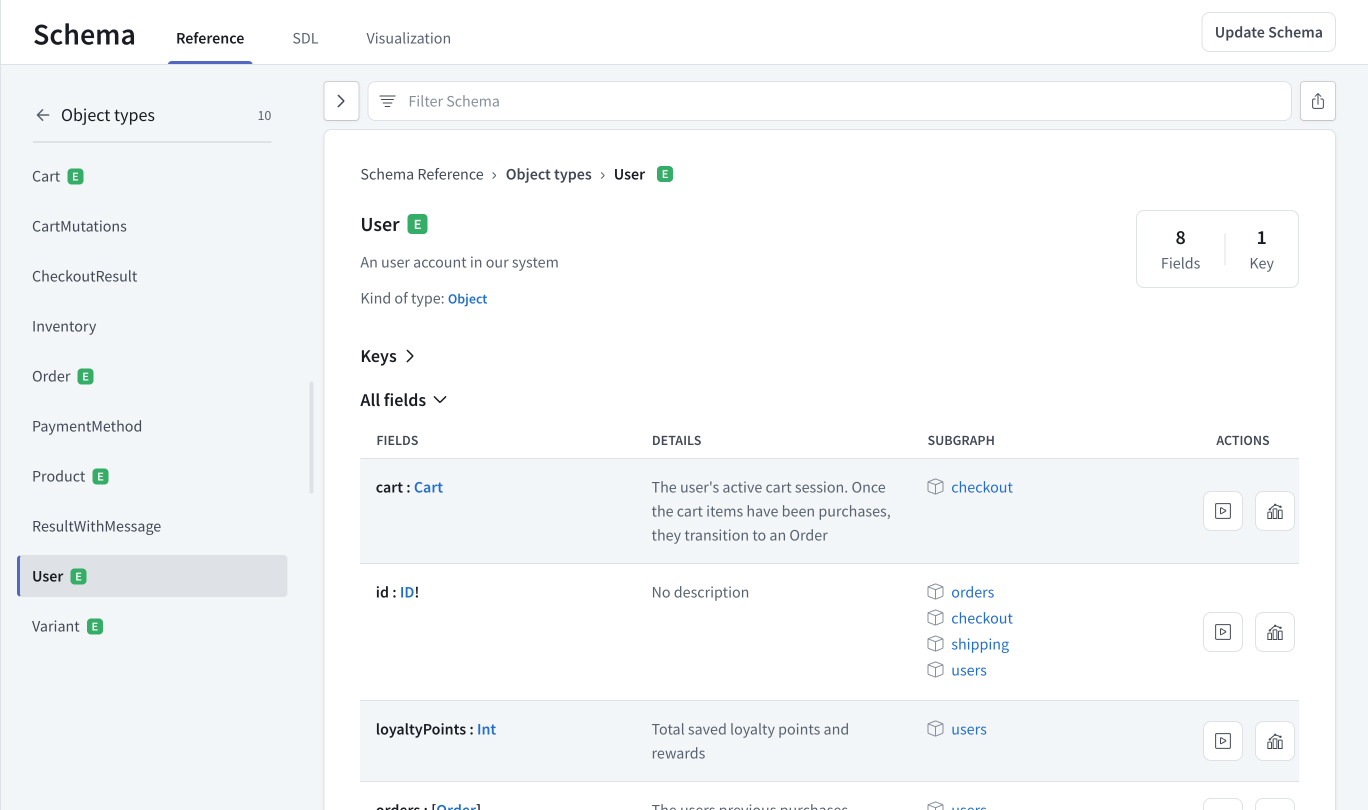Open the Visualization tab
The image size is (1368, 810).
[x=408, y=38]
